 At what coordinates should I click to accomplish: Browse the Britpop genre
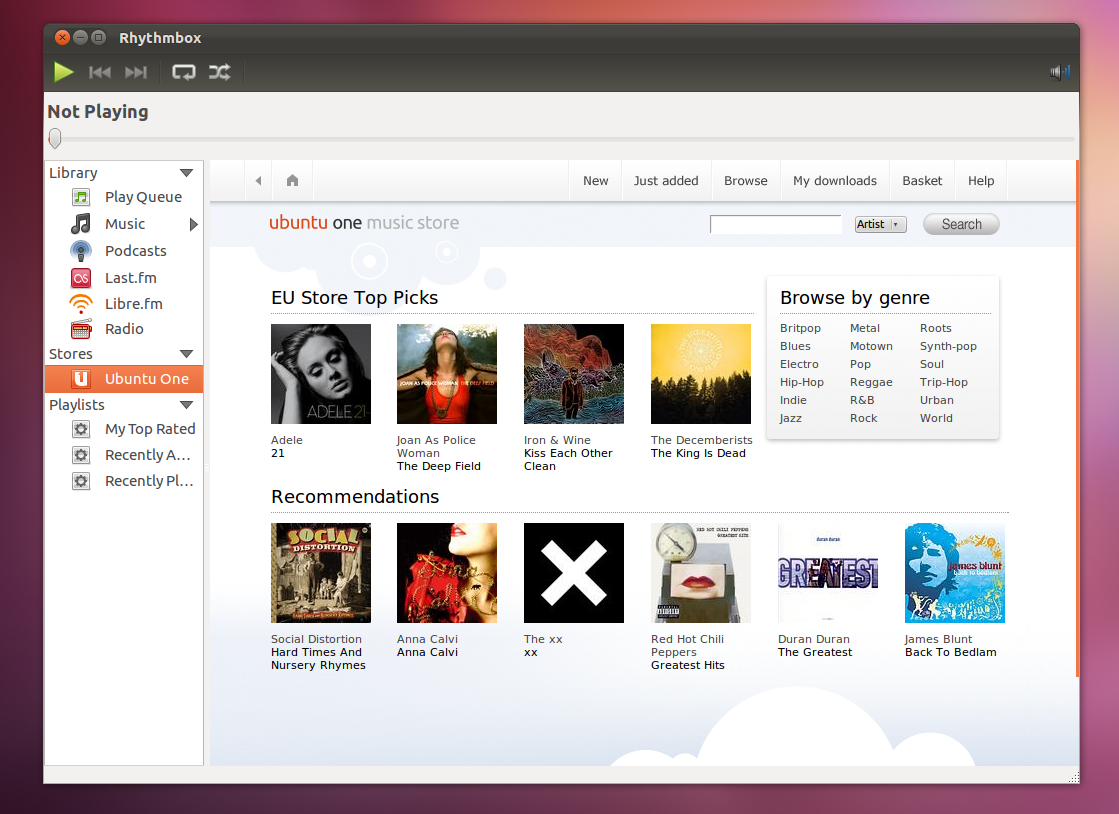pos(800,328)
